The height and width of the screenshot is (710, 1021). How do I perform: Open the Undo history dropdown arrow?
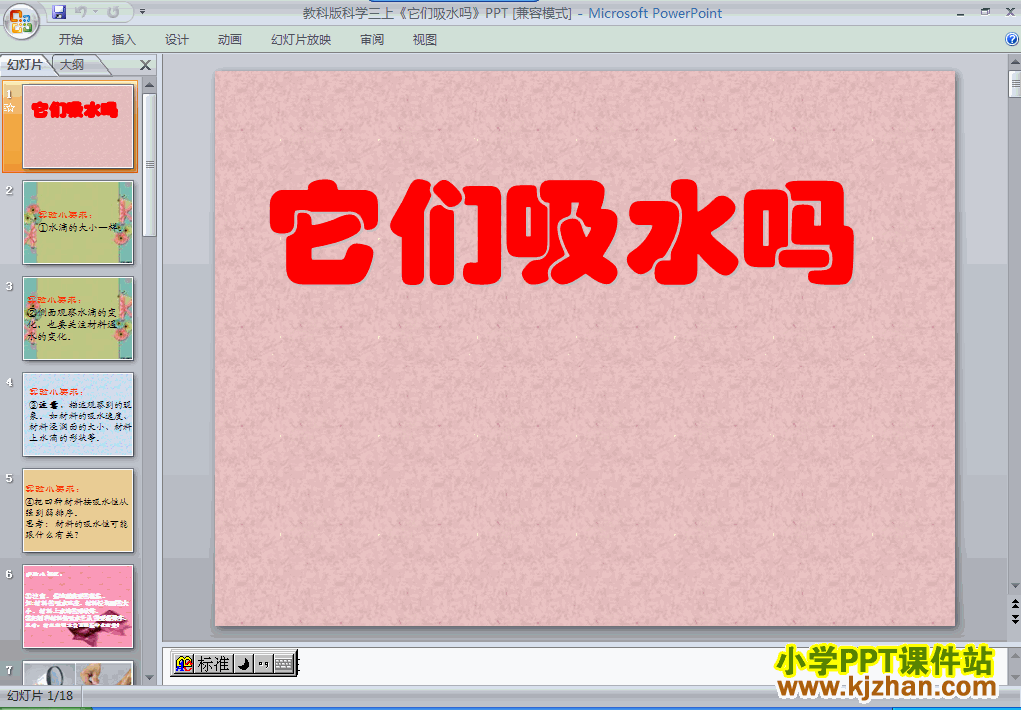pyautogui.click(x=95, y=12)
